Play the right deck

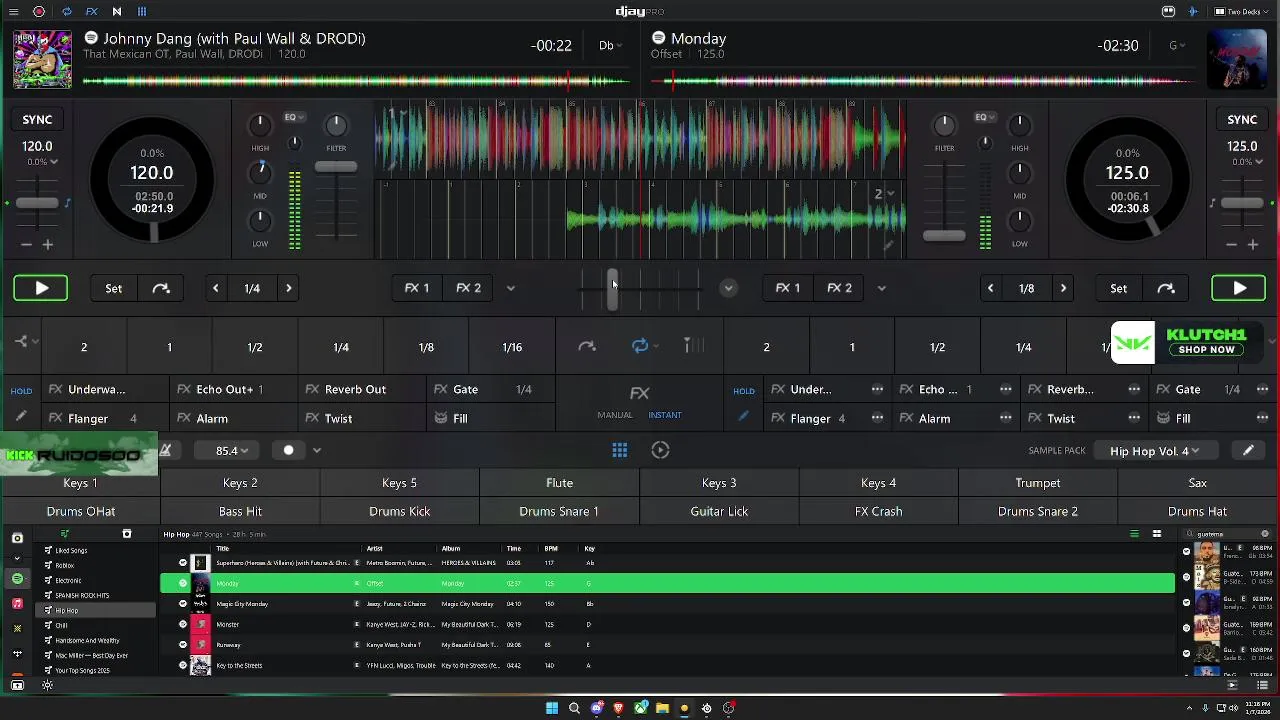[x=1238, y=288]
